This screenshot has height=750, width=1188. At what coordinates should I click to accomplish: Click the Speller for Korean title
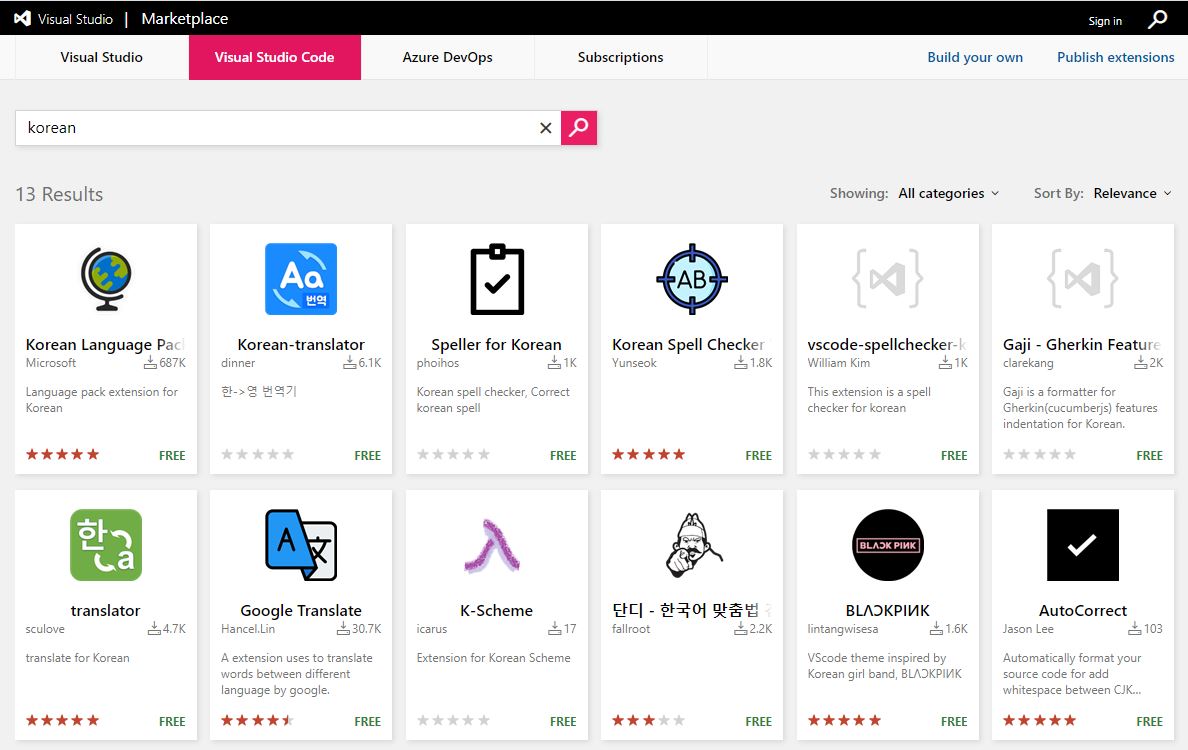click(x=496, y=345)
